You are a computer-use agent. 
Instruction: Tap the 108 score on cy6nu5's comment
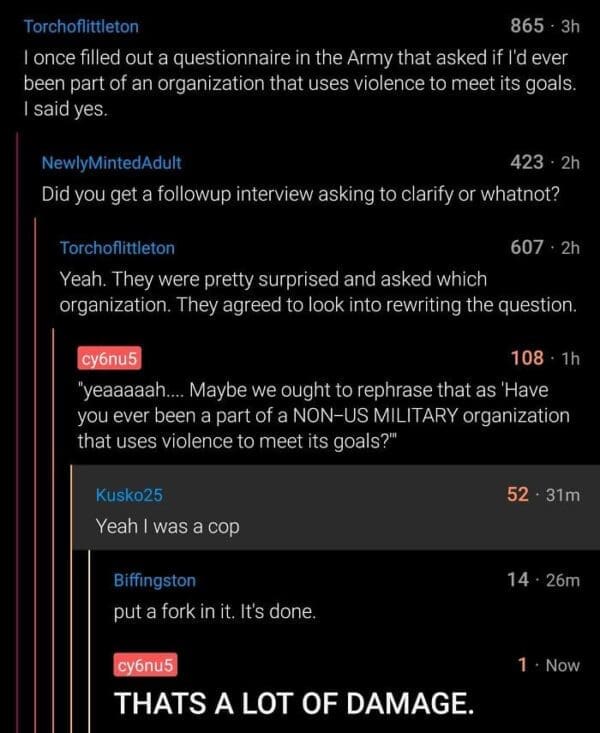[x=528, y=358]
